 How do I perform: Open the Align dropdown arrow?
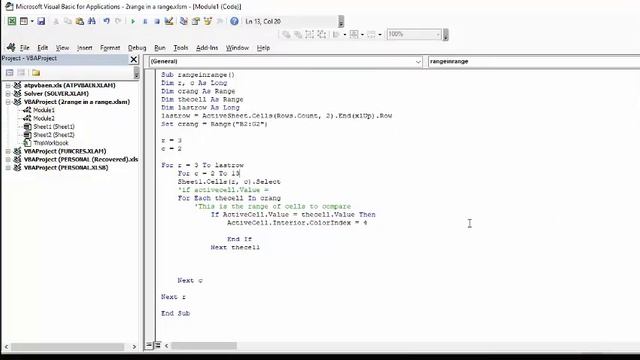point(344,35)
